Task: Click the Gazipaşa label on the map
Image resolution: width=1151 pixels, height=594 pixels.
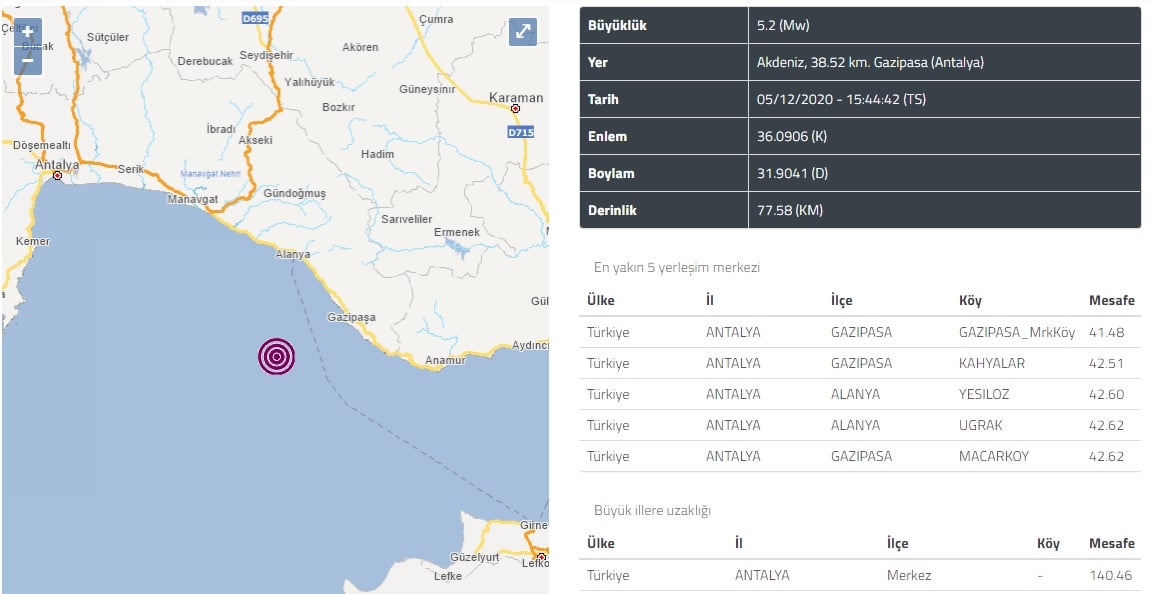Action: pos(351,317)
